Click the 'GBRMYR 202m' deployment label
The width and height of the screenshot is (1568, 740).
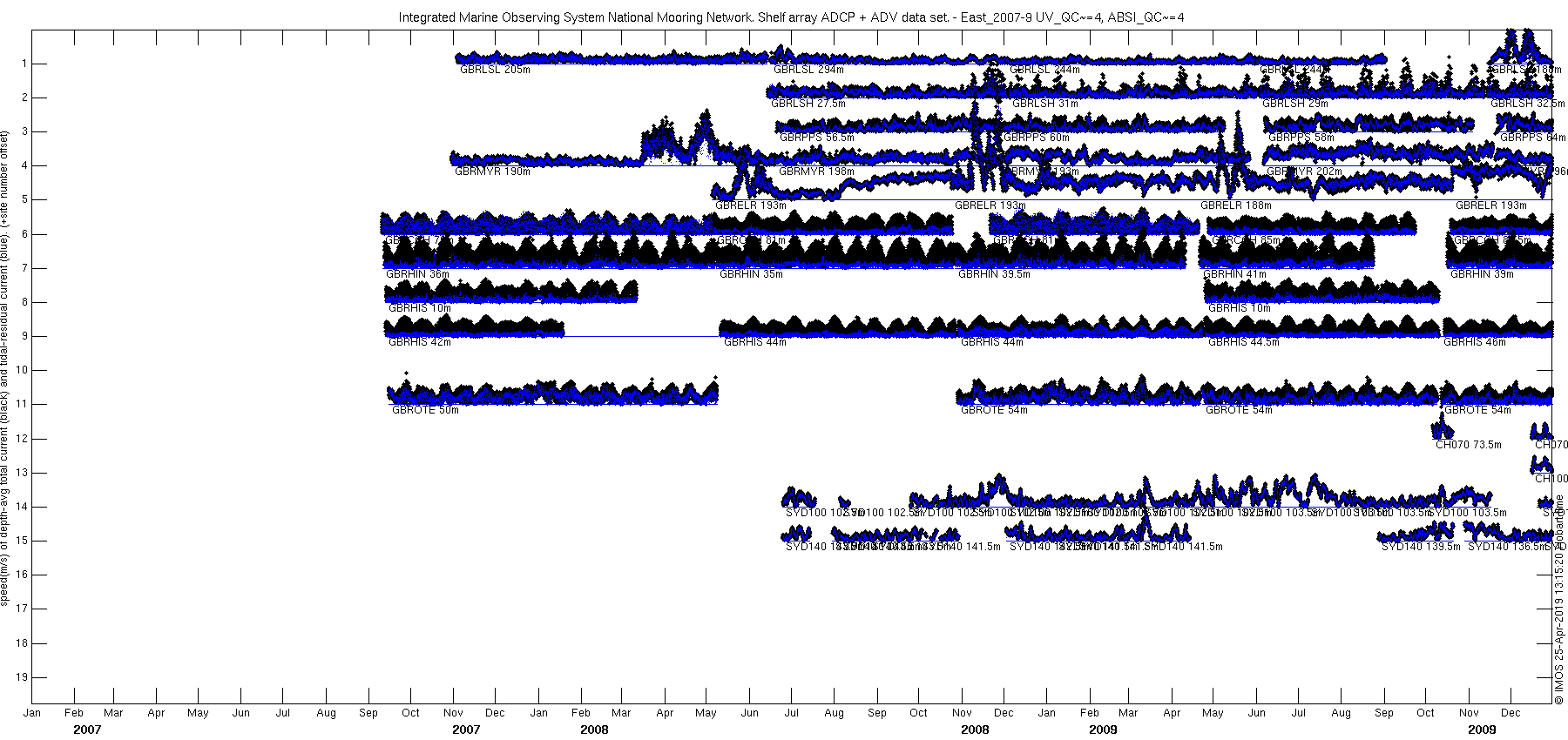[x=1304, y=172]
